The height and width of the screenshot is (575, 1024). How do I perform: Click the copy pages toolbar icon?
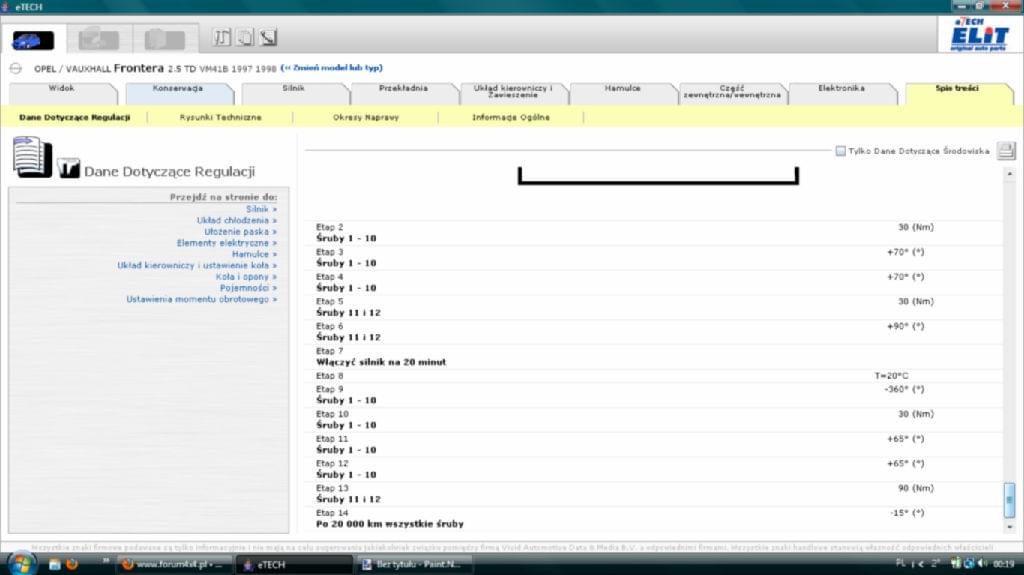245,37
